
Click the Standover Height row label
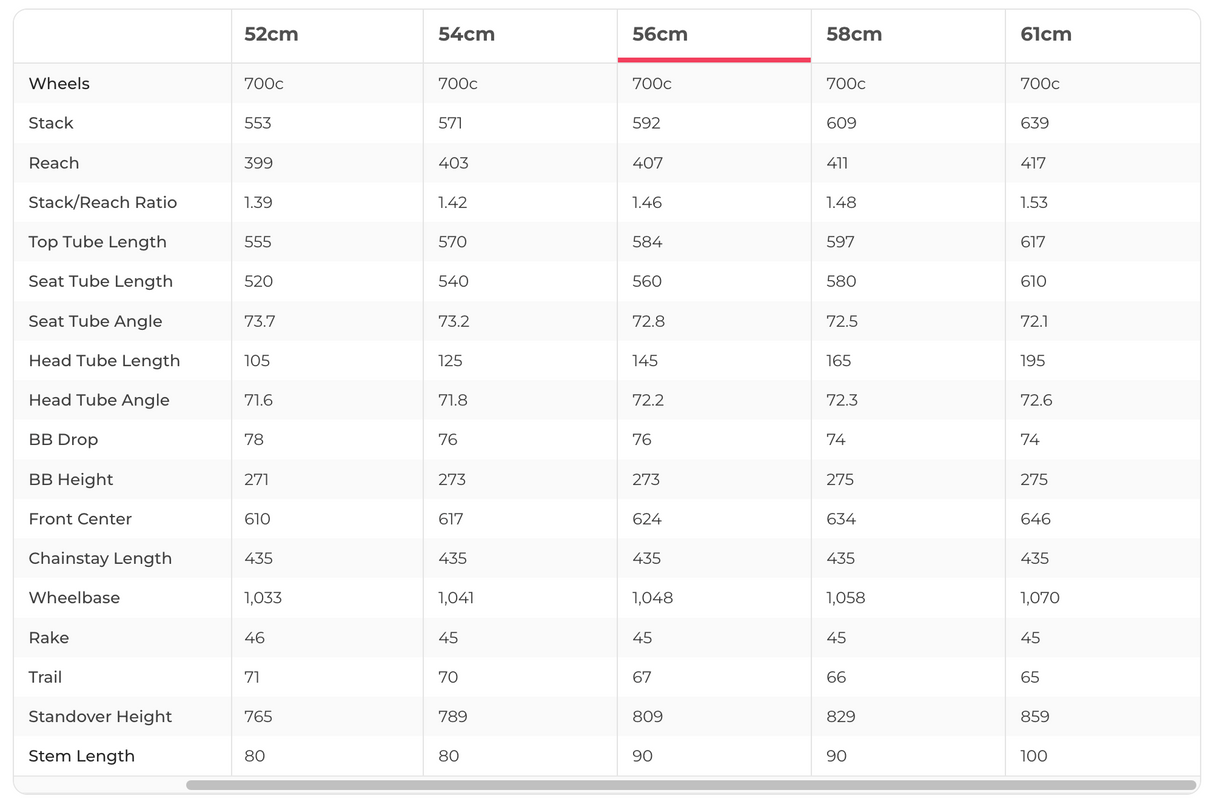[100, 717]
